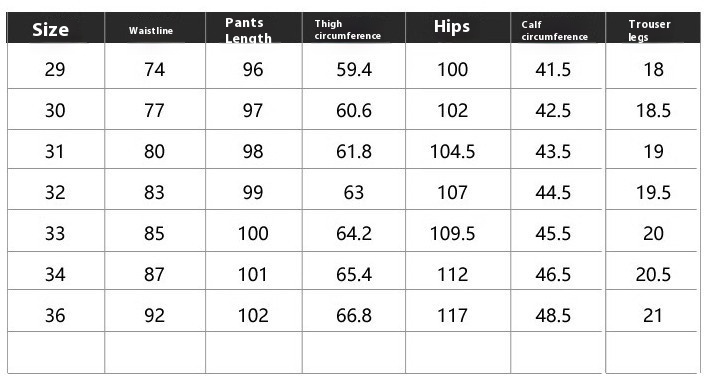Select the thigh circumference cell 63

[353, 193]
